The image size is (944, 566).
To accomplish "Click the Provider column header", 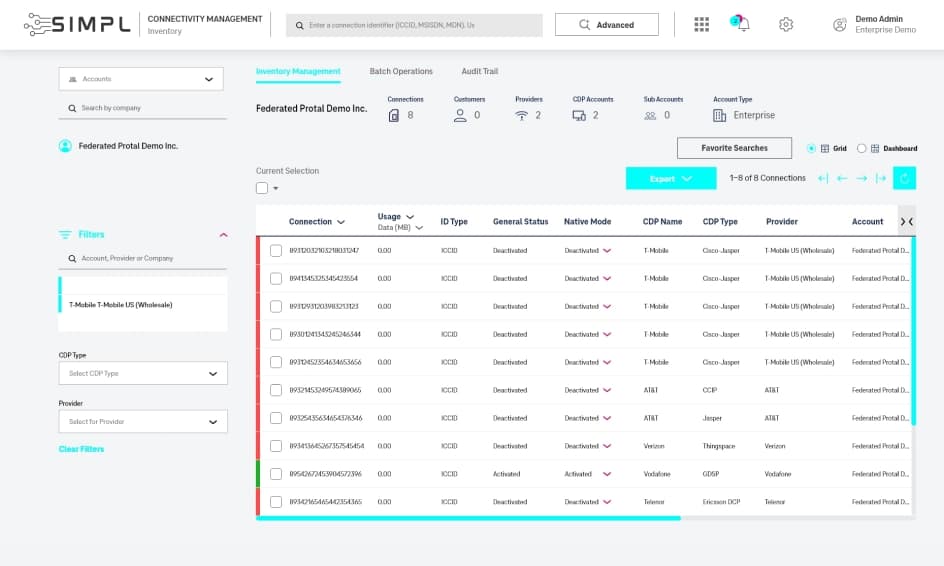I will pos(782,222).
